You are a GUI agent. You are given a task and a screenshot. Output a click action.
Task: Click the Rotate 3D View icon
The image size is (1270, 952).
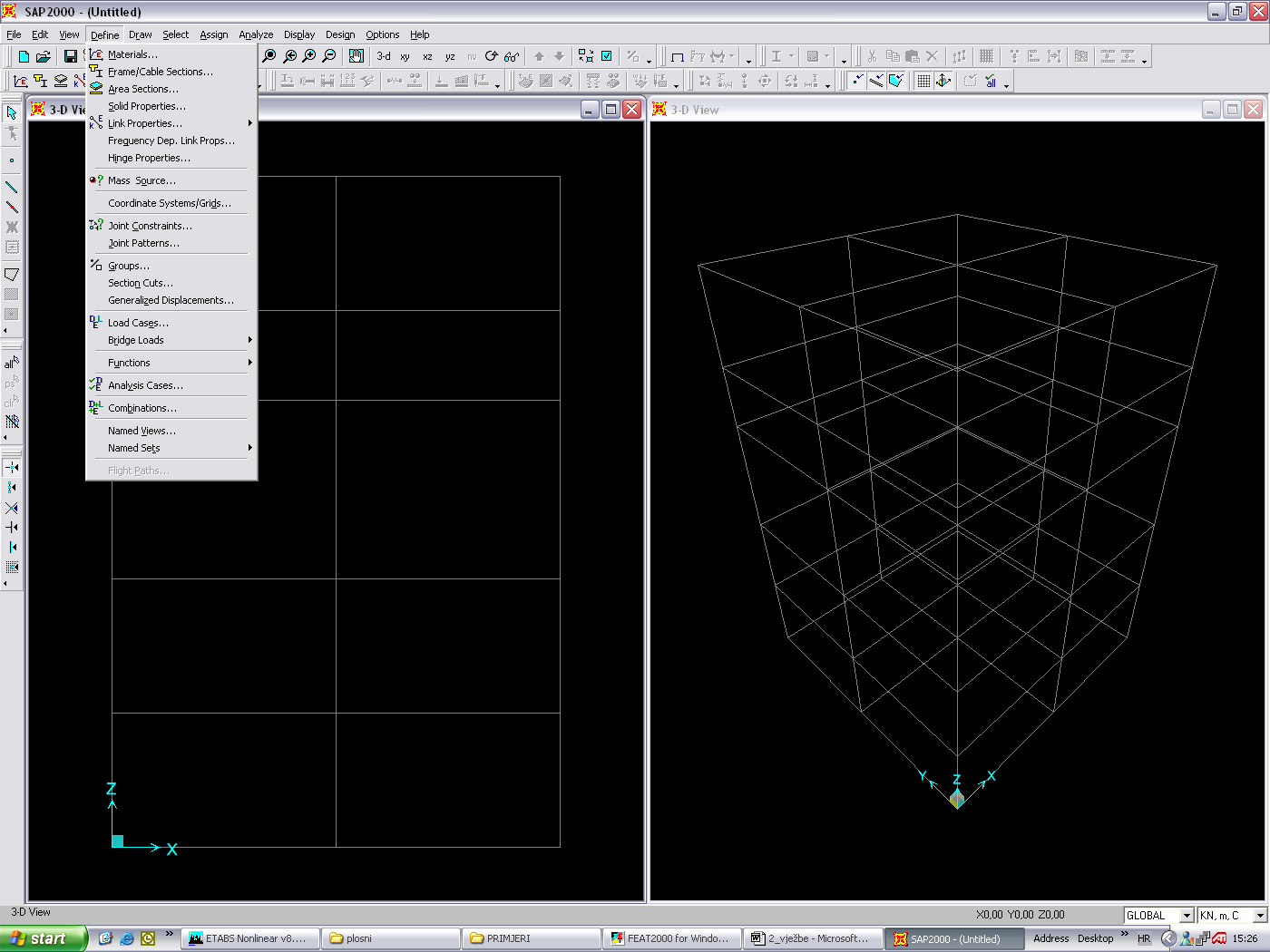point(492,56)
